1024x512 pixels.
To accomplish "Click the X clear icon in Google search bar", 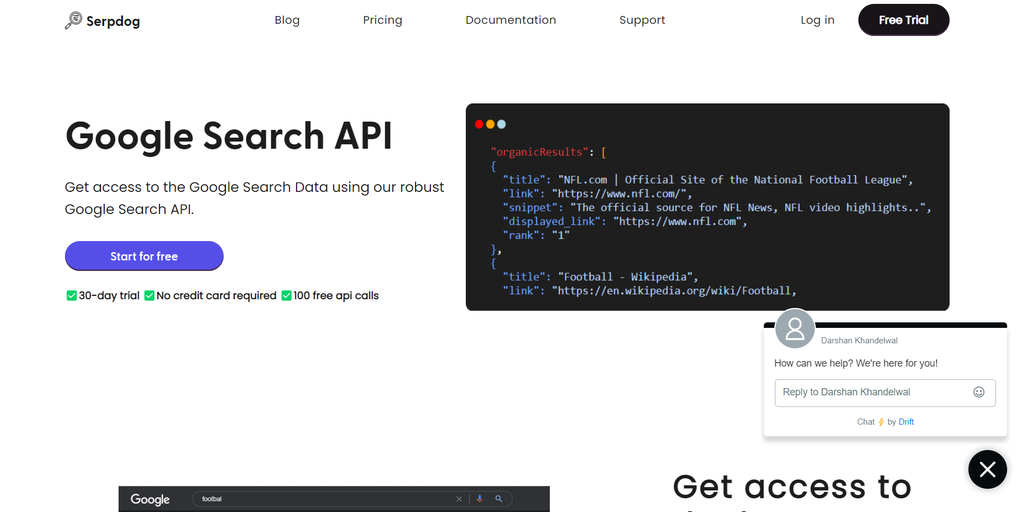I will pyautogui.click(x=459, y=499).
